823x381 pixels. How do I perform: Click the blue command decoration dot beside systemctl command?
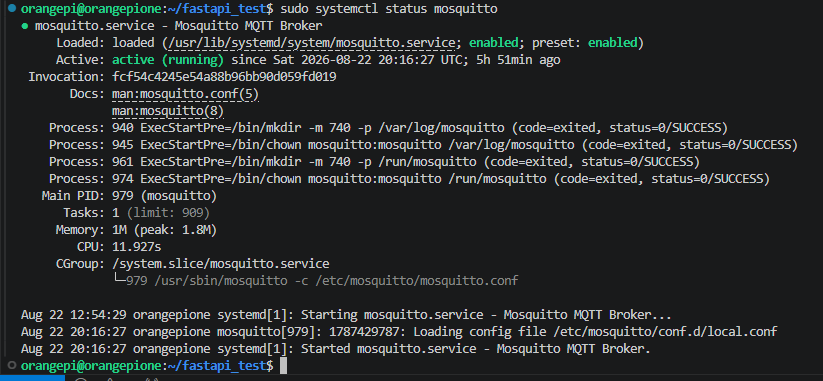[x=12, y=8]
